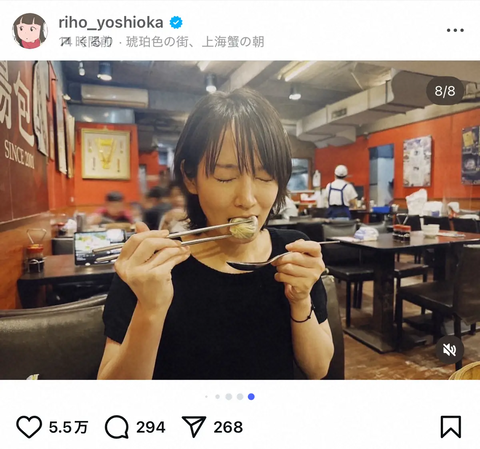Click the post timestamp text

tap(86, 42)
